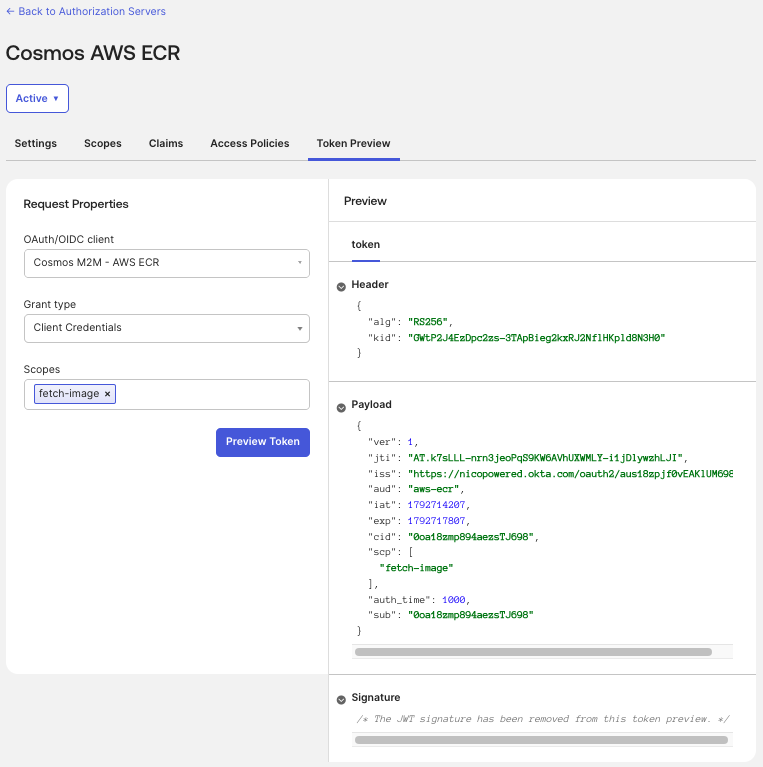763x767 pixels.
Task: Open the Grant type dropdown
Action: 167,328
